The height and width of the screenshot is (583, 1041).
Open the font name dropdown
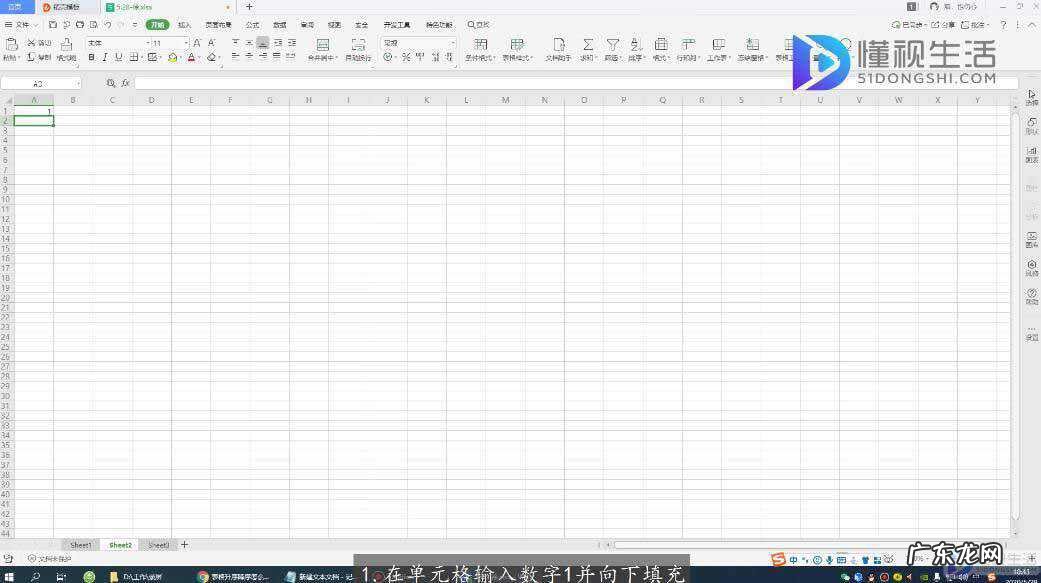148,43
